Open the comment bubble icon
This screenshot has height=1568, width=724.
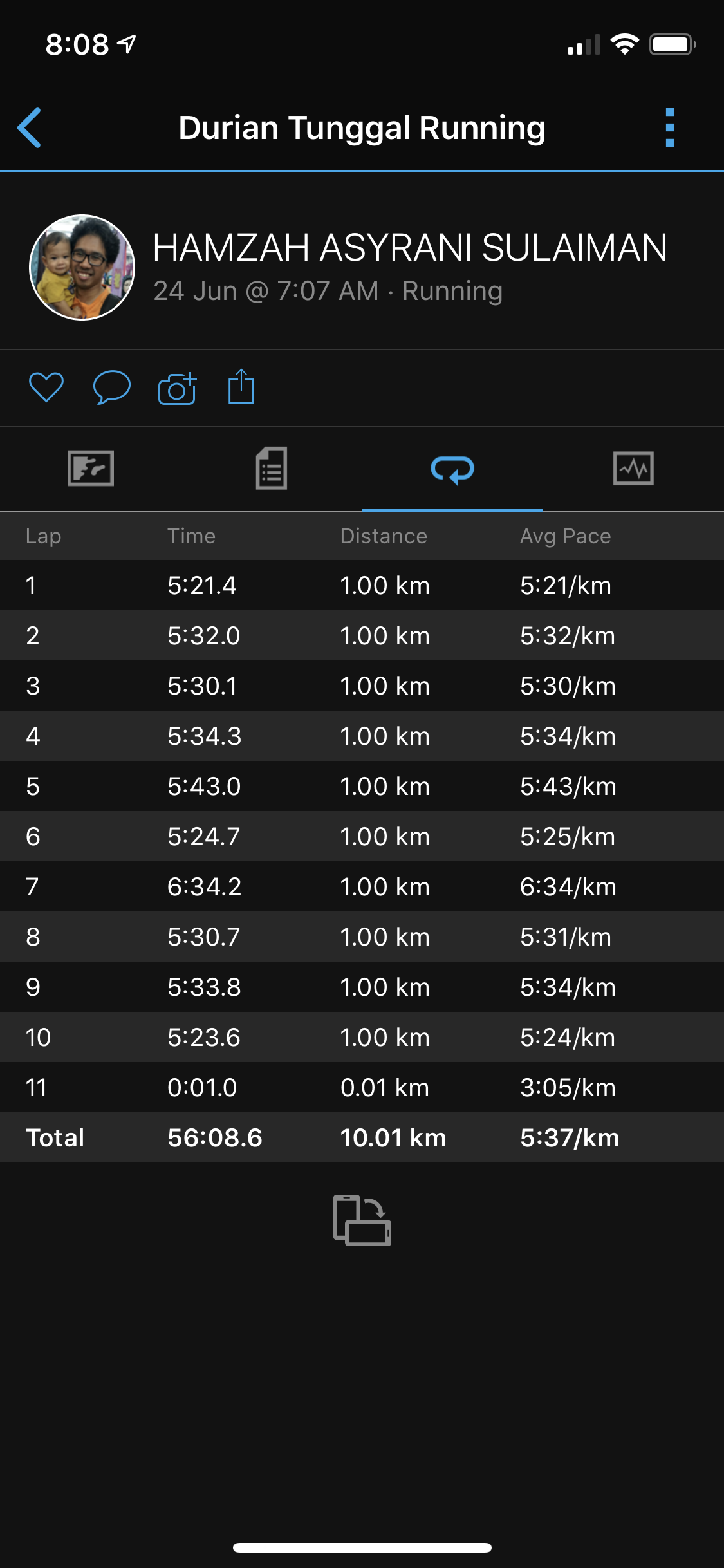click(112, 387)
